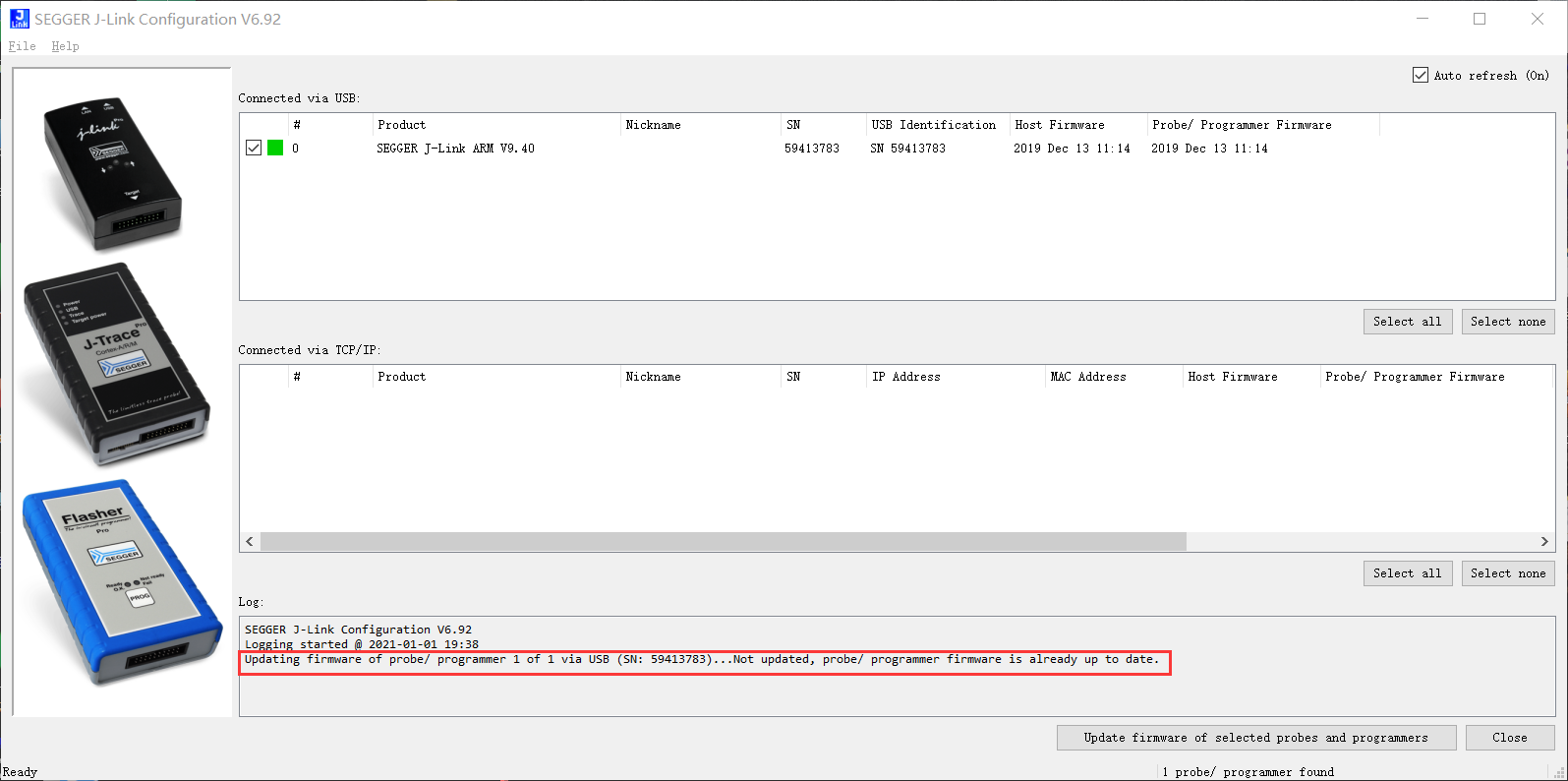Screen dimensions: 1568x781
Task: Uncheck the probe 0 selection checkbox
Action: (254, 148)
